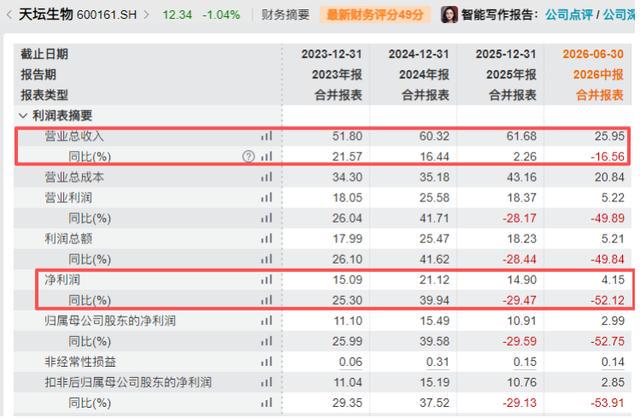Viewport: 640px width, 418px height.
Task: Open chart icon for 净利润 同比(%) row
Action: click(x=267, y=300)
